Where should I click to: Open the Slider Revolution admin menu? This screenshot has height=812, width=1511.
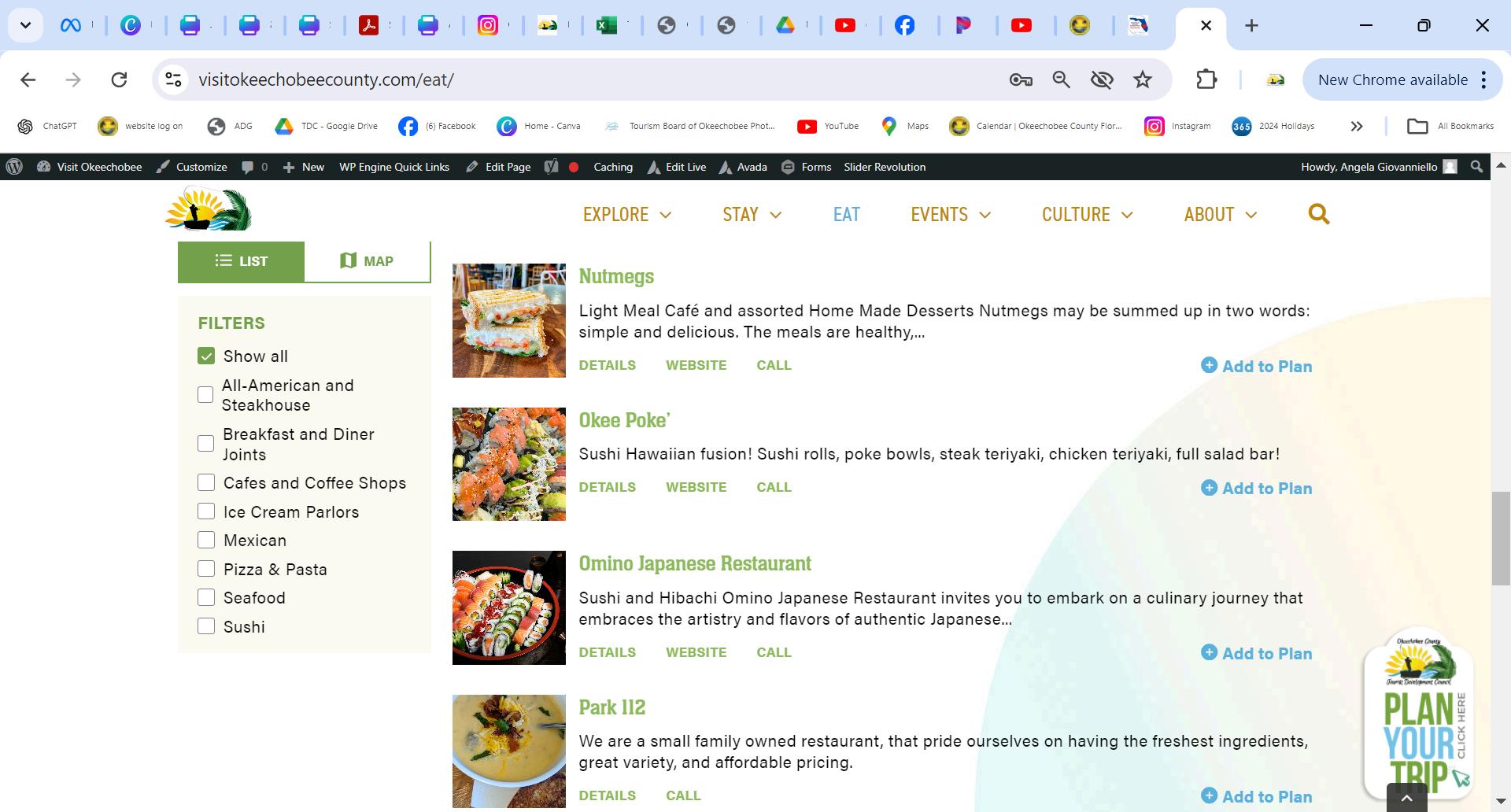(x=885, y=167)
